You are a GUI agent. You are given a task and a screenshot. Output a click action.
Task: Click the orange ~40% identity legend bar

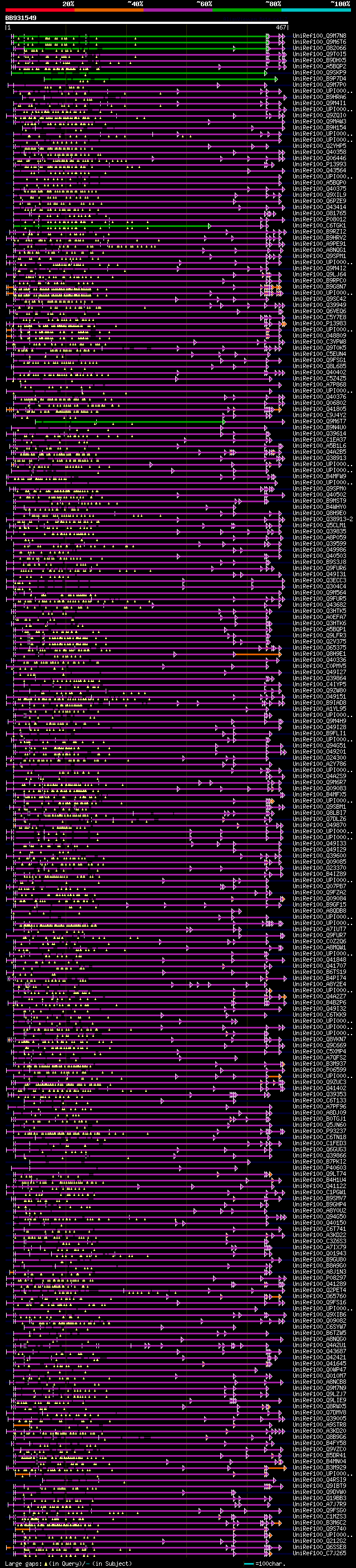(x=109, y=10)
